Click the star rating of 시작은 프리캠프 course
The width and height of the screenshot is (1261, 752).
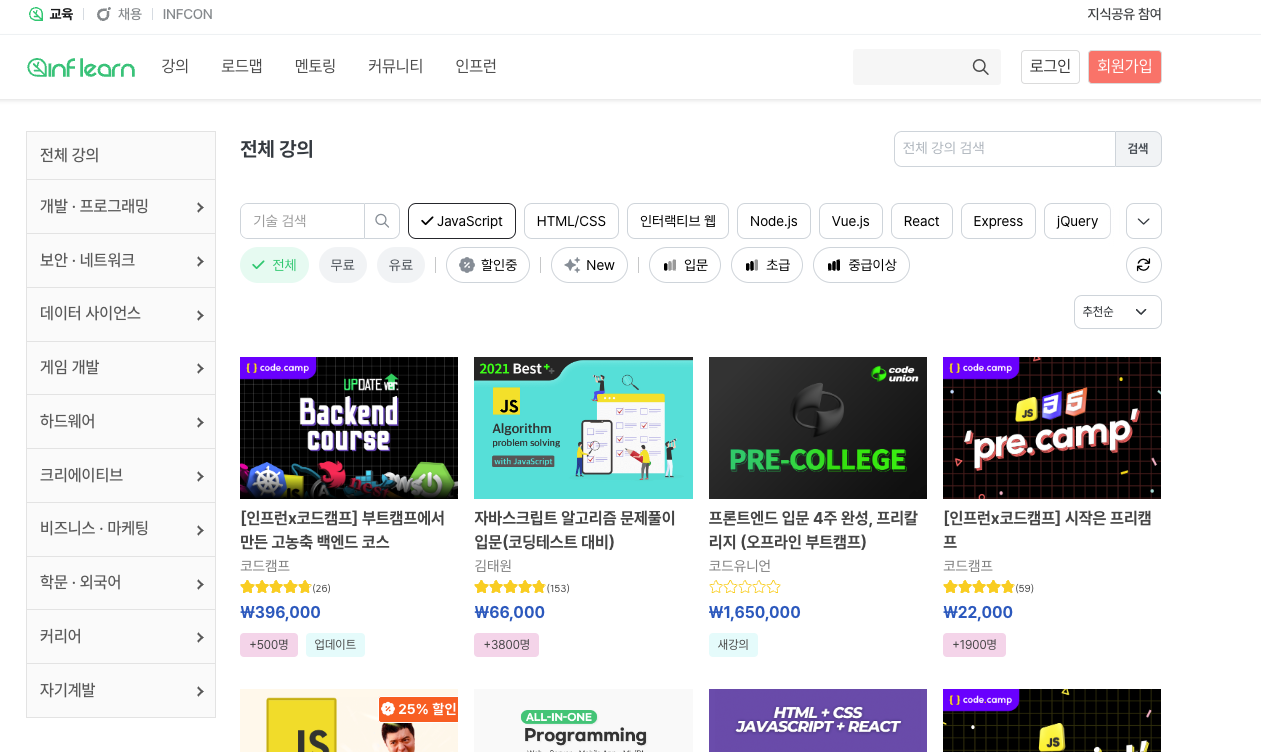979,587
